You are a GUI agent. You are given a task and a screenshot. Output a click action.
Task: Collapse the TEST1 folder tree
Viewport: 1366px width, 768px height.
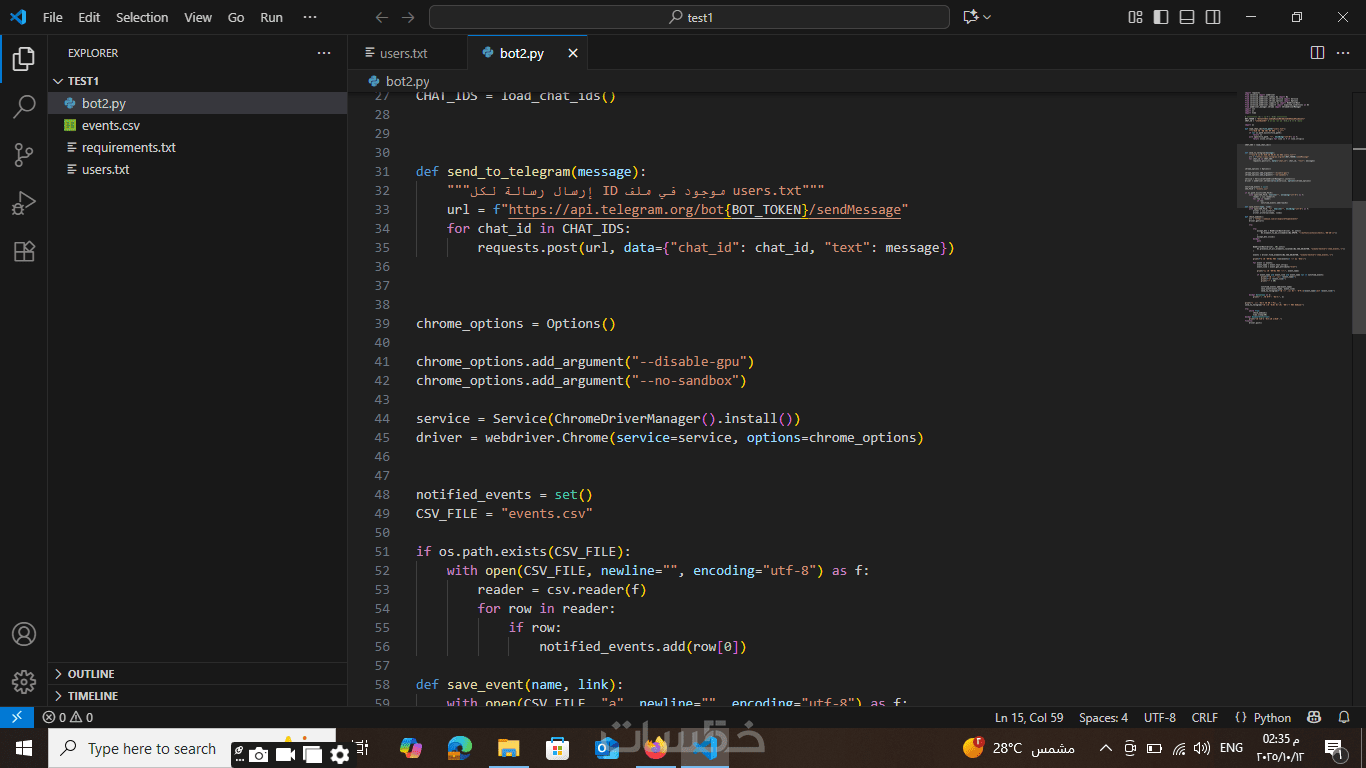[x=83, y=81]
